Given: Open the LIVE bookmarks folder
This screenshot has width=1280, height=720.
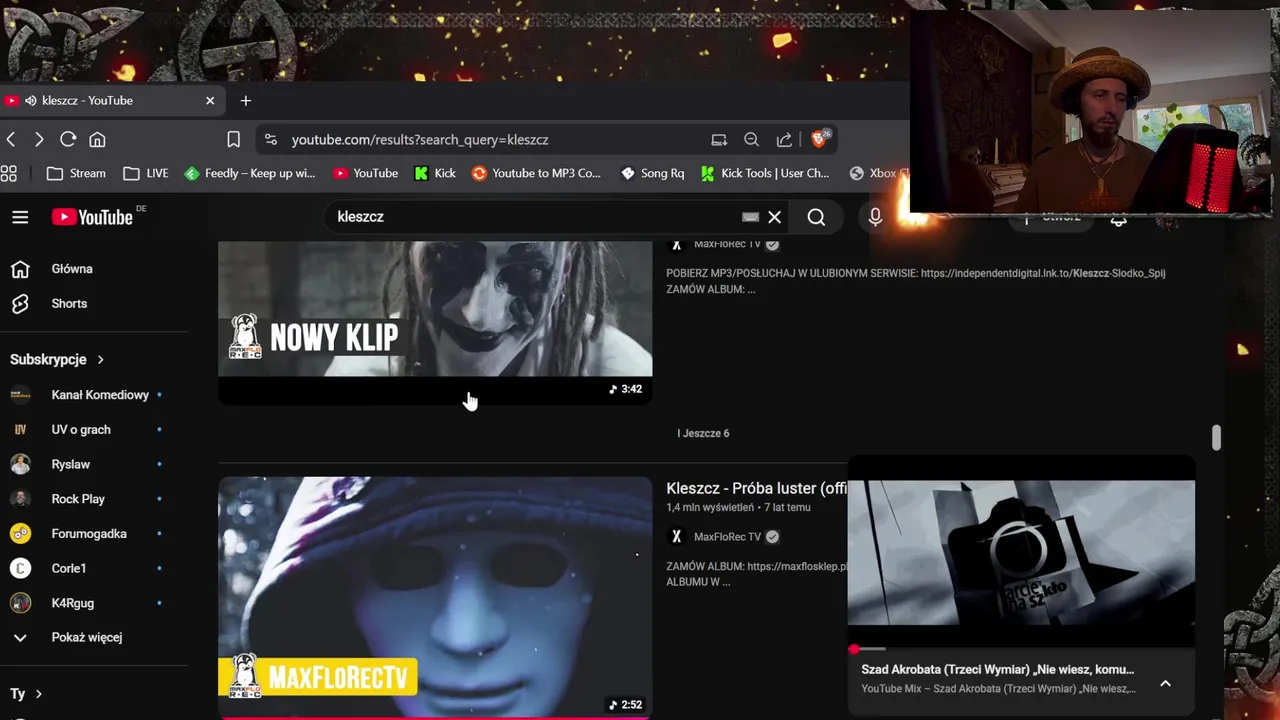Looking at the screenshot, I should [x=146, y=173].
